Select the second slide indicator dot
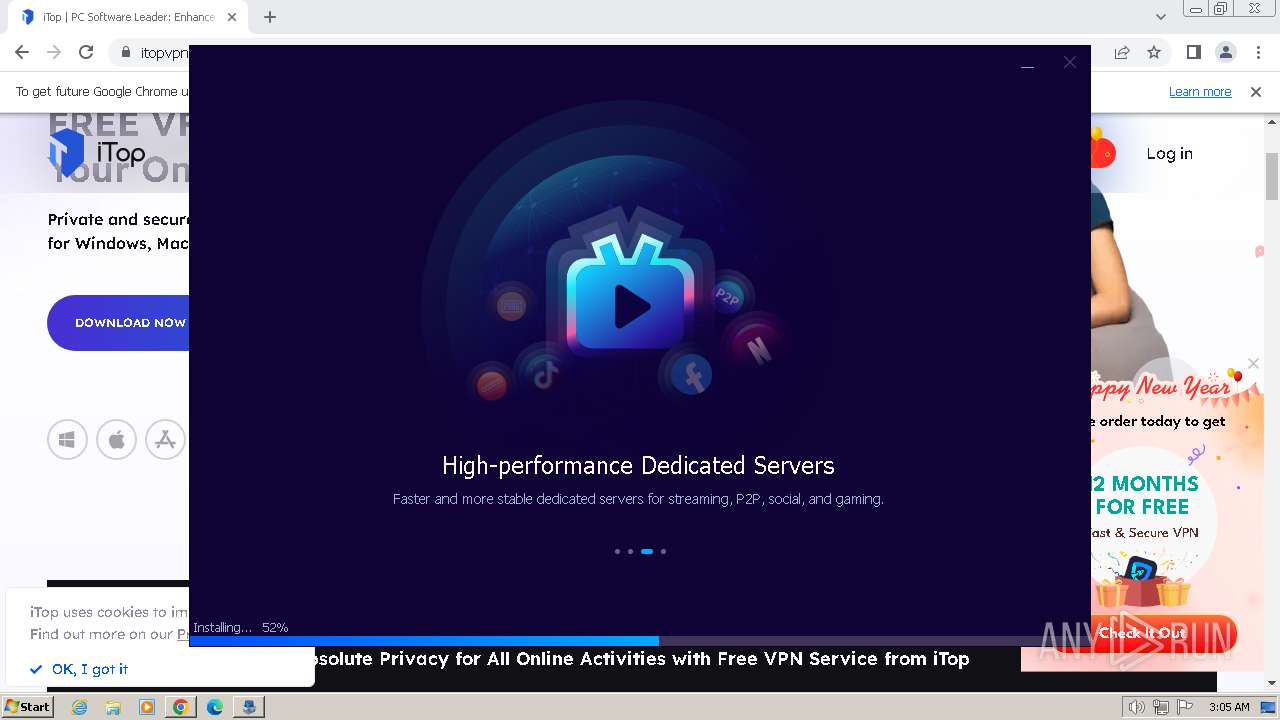This screenshot has height=720, width=1280. [630, 551]
